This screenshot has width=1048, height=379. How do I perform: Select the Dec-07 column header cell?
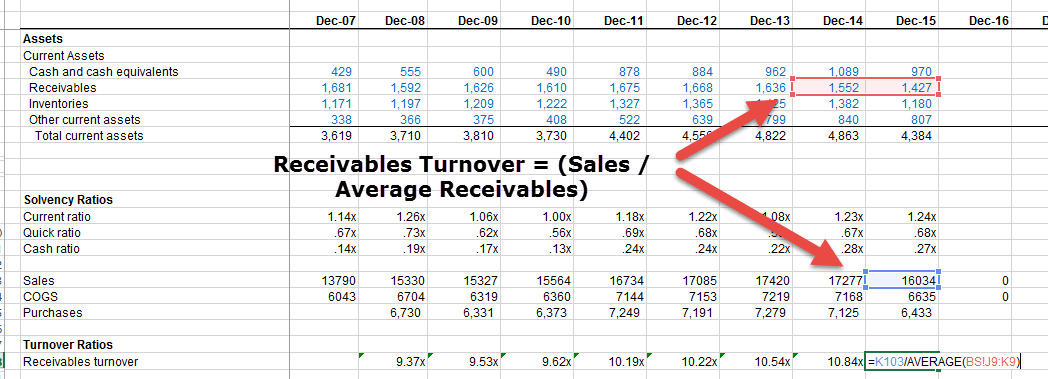pyautogui.click(x=325, y=21)
